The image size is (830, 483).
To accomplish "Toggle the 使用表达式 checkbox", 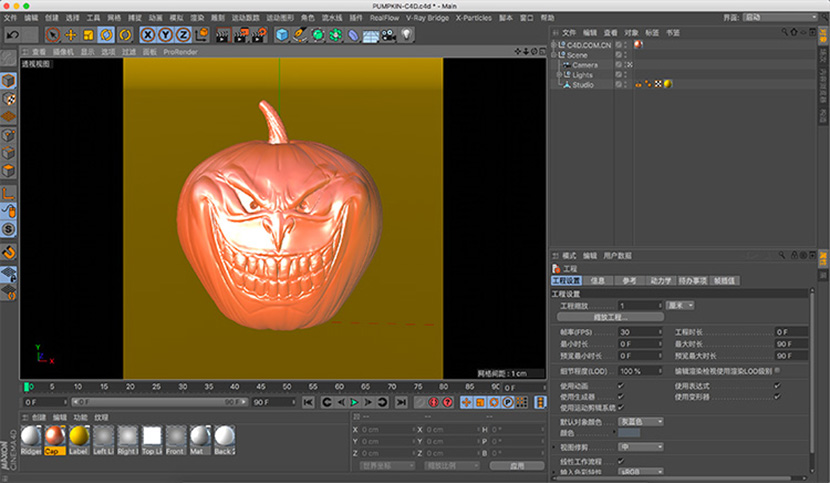I will [x=777, y=386].
